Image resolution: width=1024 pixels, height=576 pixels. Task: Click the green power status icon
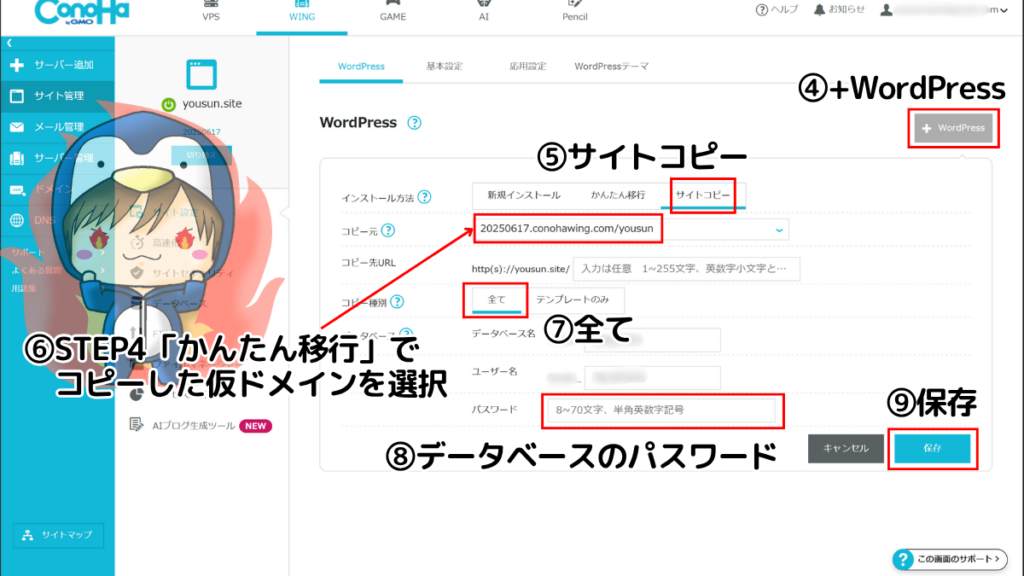coord(168,104)
